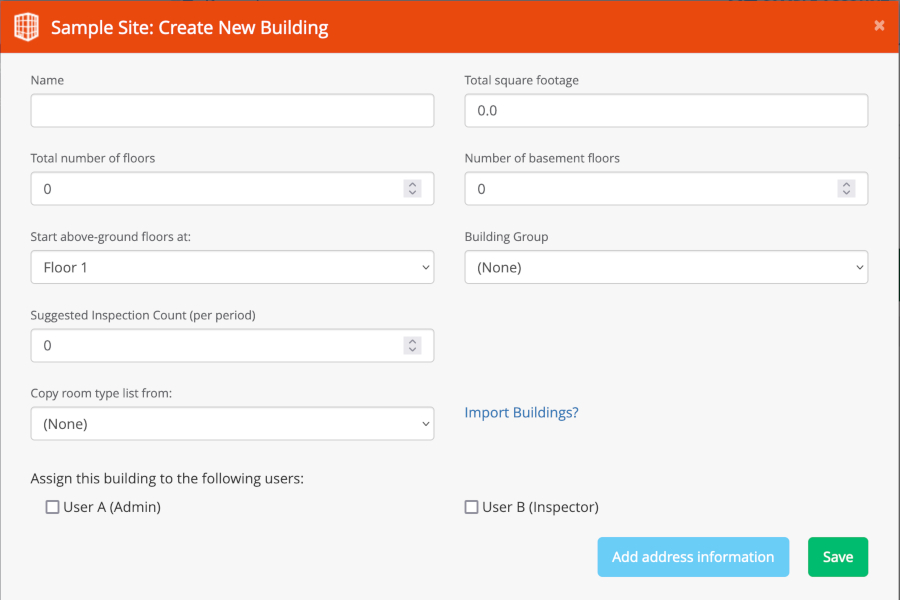Click the building icon in header

[26, 27]
